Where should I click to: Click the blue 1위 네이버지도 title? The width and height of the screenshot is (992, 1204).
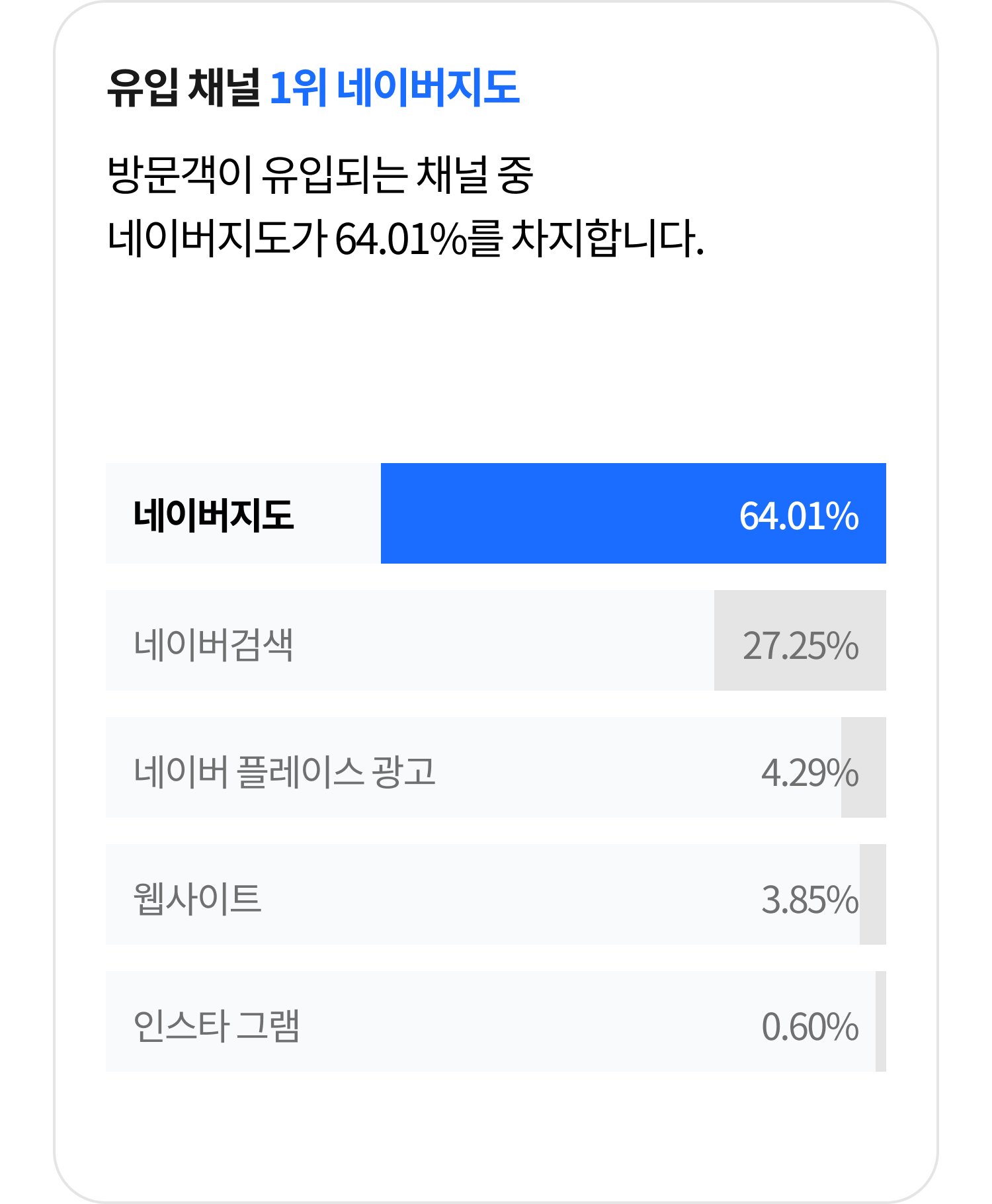click(x=395, y=87)
